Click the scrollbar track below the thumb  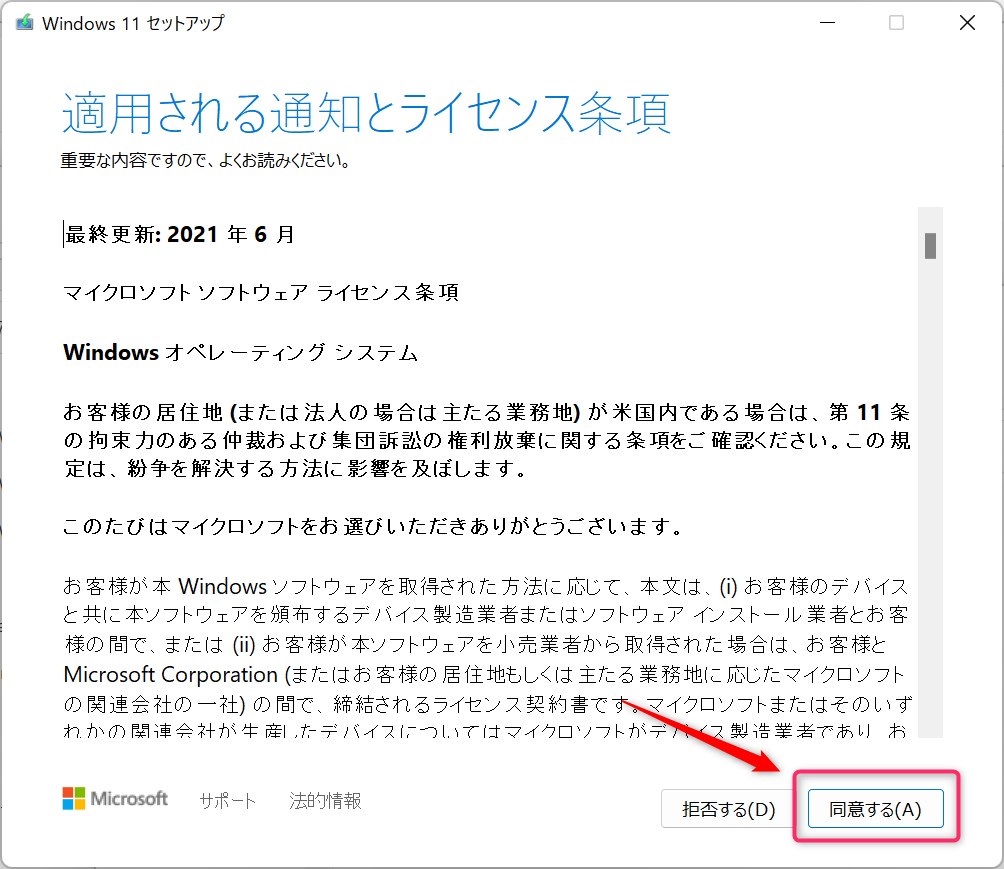pyautogui.click(x=930, y=499)
